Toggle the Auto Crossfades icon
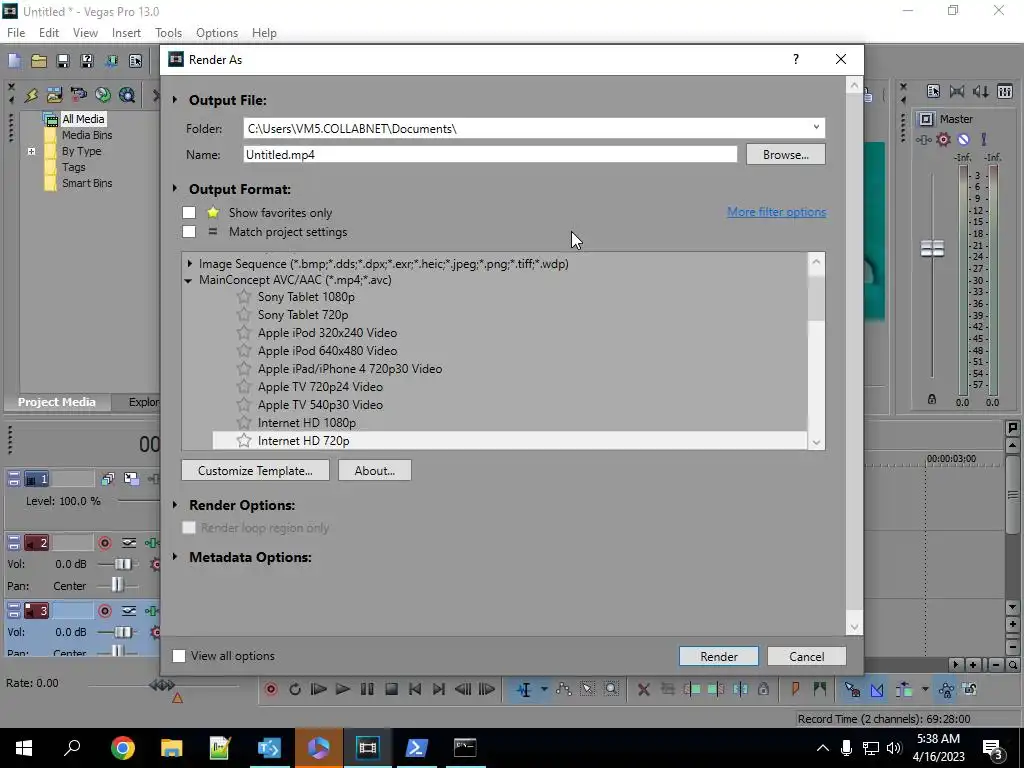The height and width of the screenshot is (768, 1024). click(x=877, y=690)
